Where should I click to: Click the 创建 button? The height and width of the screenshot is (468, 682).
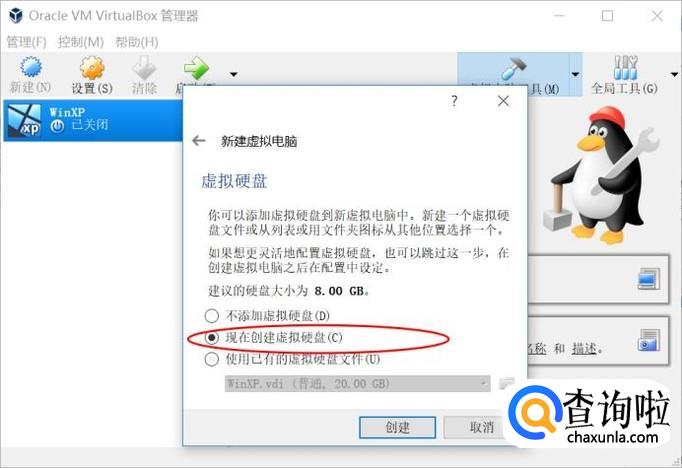tap(397, 427)
